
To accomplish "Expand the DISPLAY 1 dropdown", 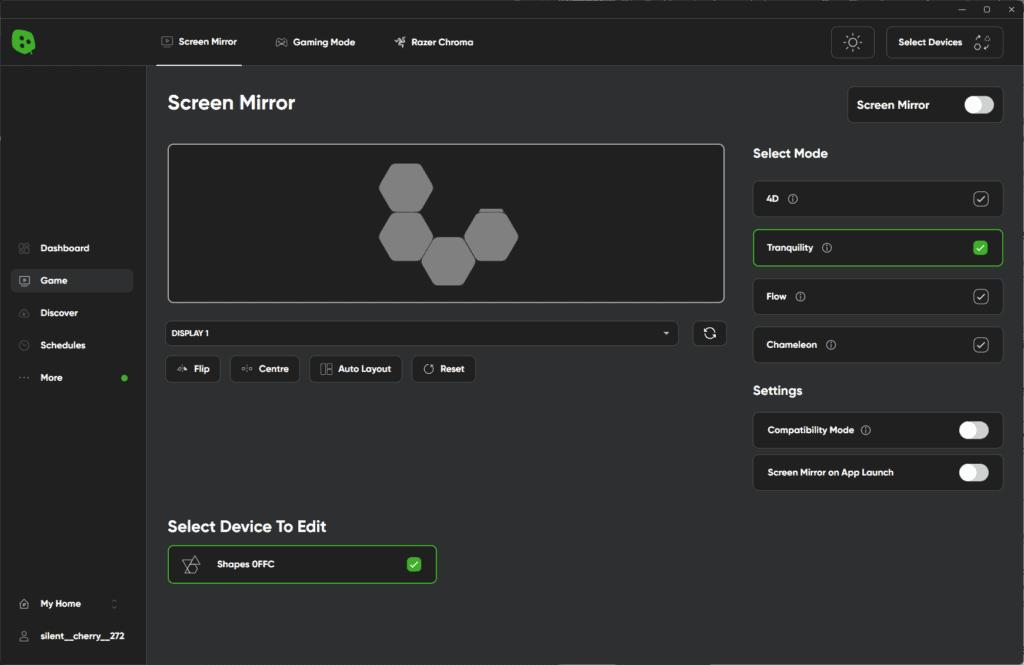I will point(421,333).
